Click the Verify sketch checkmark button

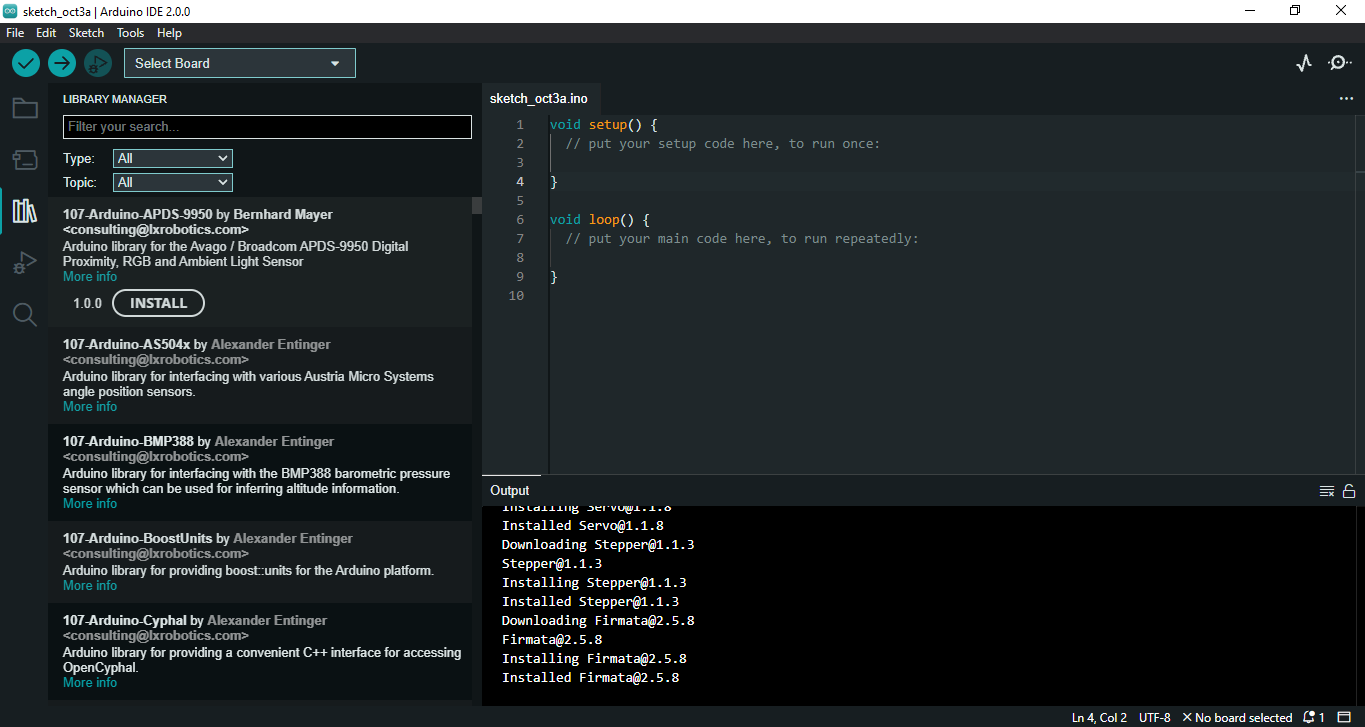tap(26, 63)
